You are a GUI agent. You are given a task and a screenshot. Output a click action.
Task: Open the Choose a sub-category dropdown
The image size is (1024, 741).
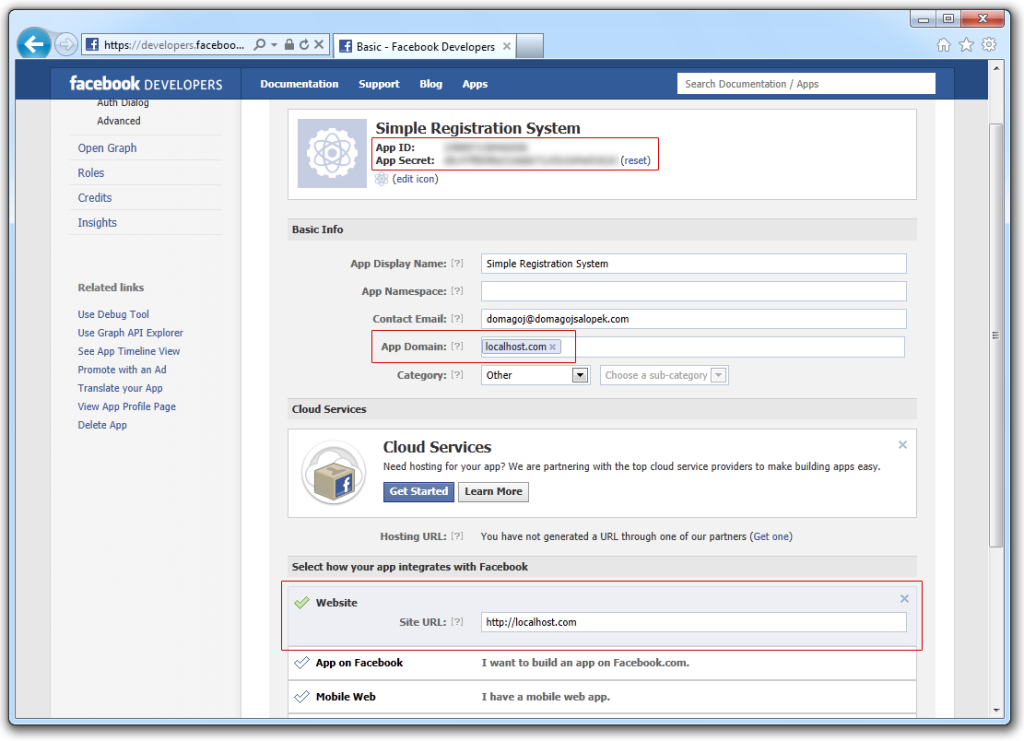point(664,375)
